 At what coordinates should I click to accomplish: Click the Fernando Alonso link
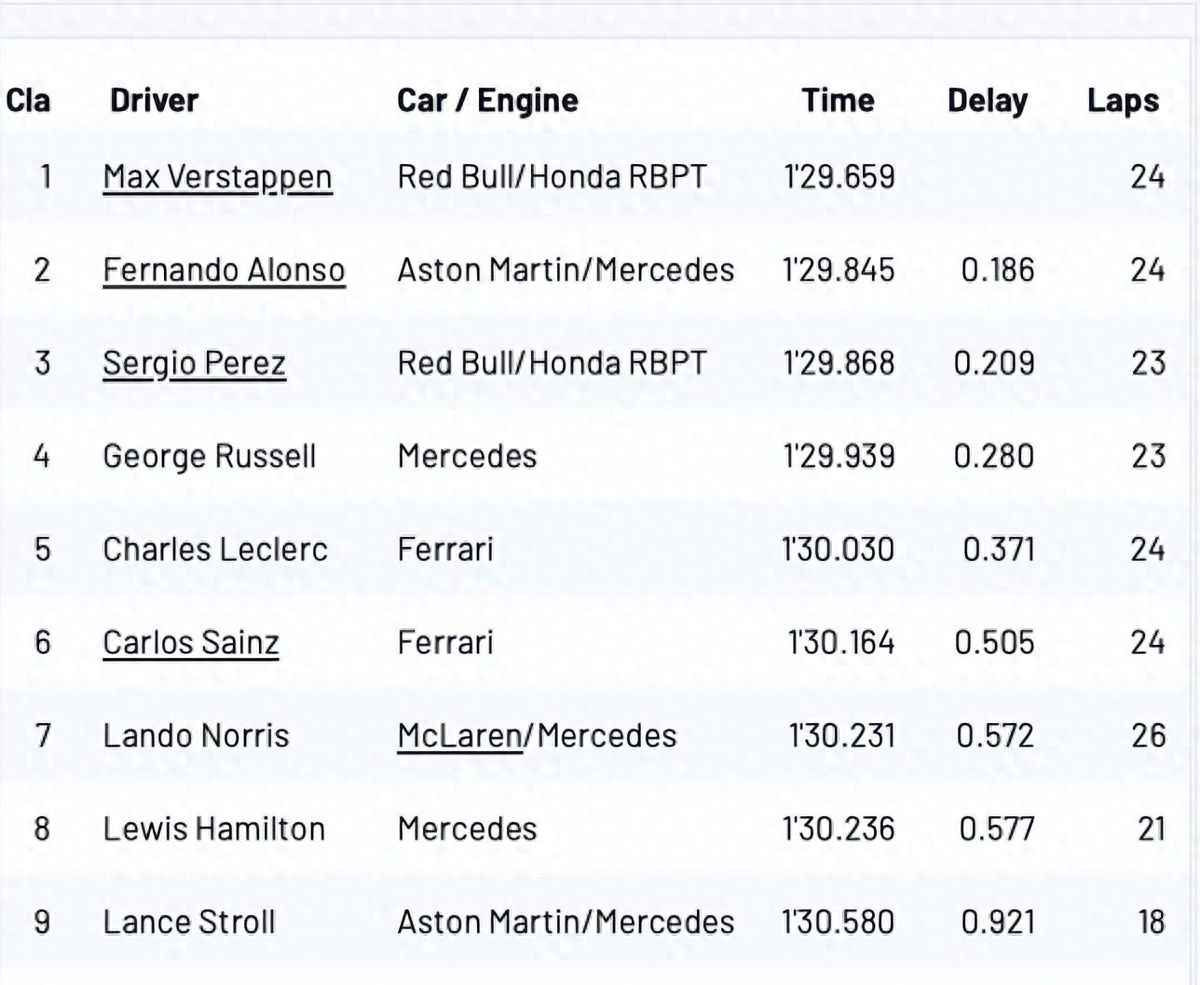point(224,271)
